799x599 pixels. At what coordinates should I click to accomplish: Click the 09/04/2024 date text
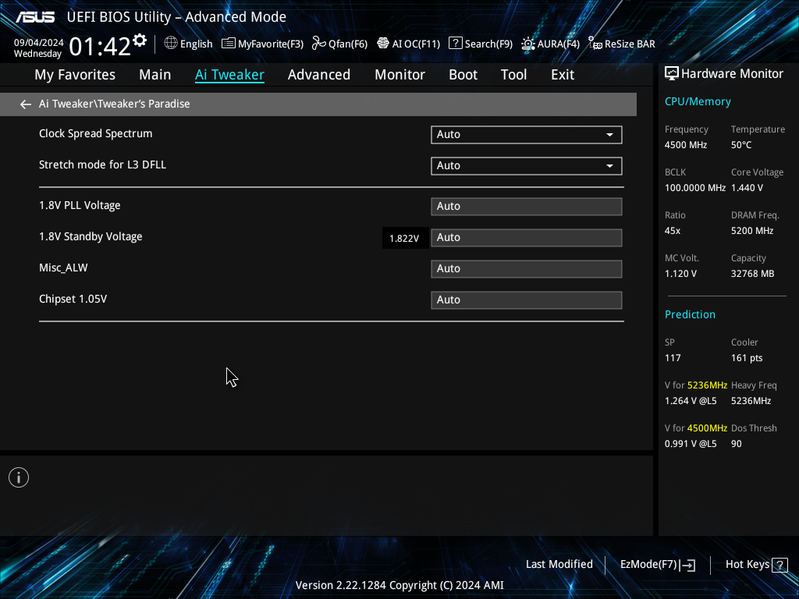click(x=38, y=43)
